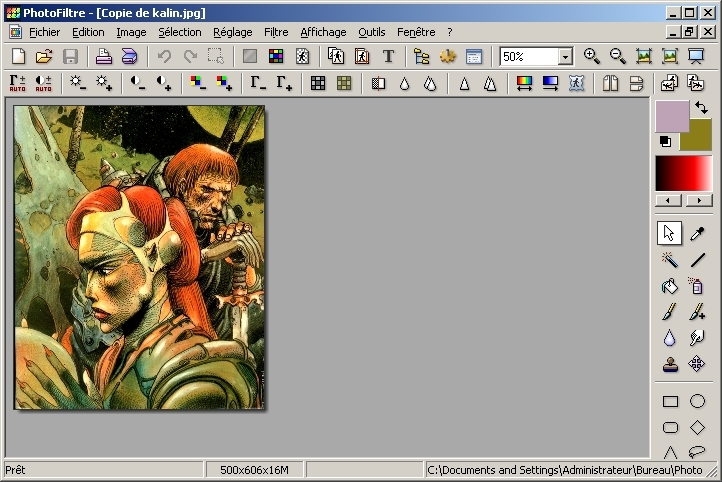This screenshot has width=722, height=482.
Task: Click the Print icon in toolbar
Action: [103, 57]
